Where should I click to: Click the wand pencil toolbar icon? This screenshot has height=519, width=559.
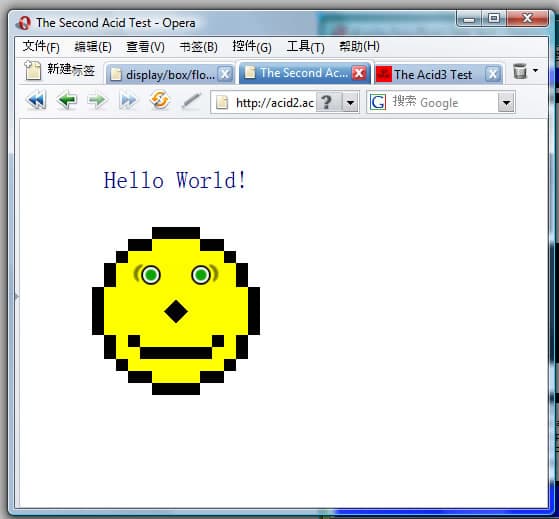[192, 101]
